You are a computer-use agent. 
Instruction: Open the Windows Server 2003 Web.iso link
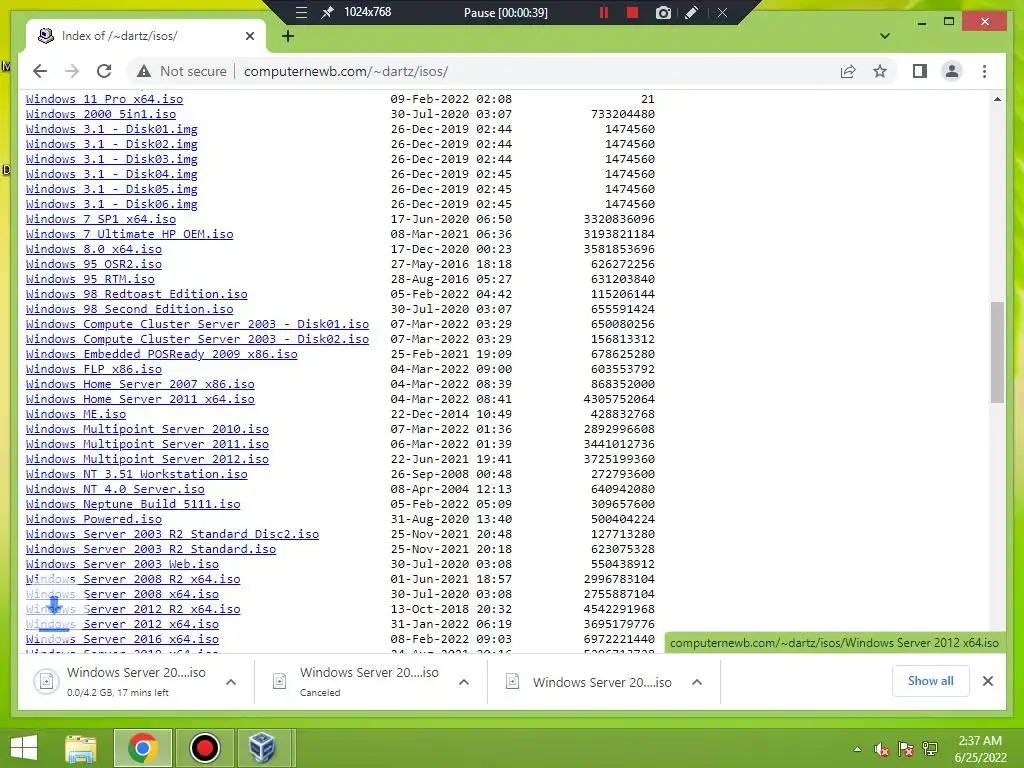pos(122,565)
